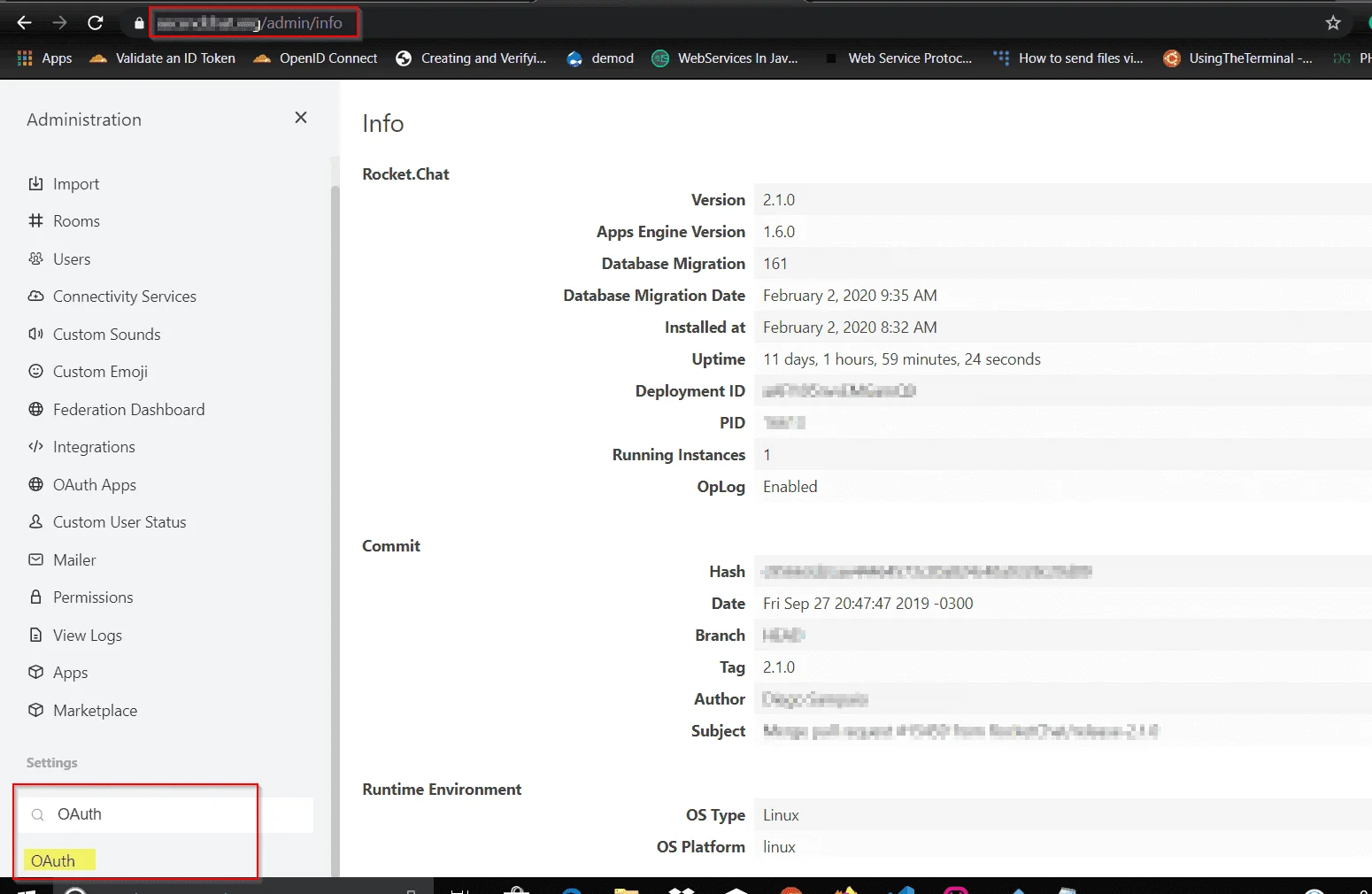
Task: Click the Connectivity Services cloud icon
Action: tap(35, 297)
